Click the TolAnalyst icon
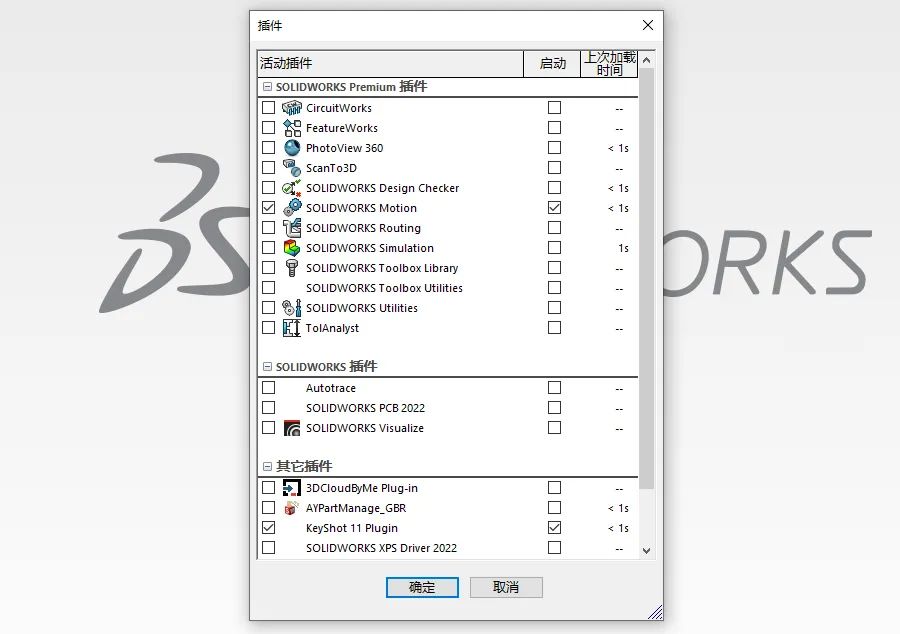Image resolution: width=900 pixels, height=634 pixels. point(292,328)
